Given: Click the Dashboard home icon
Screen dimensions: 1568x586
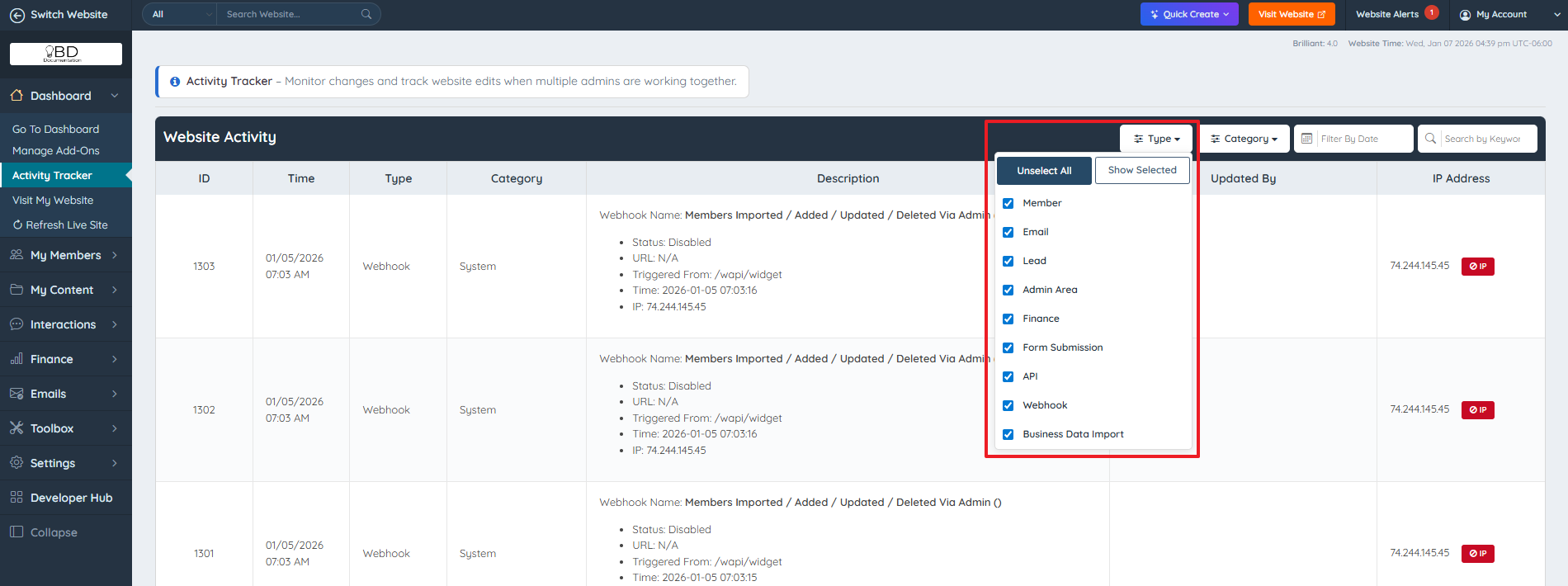Looking at the screenshot, I should [17, 96].
